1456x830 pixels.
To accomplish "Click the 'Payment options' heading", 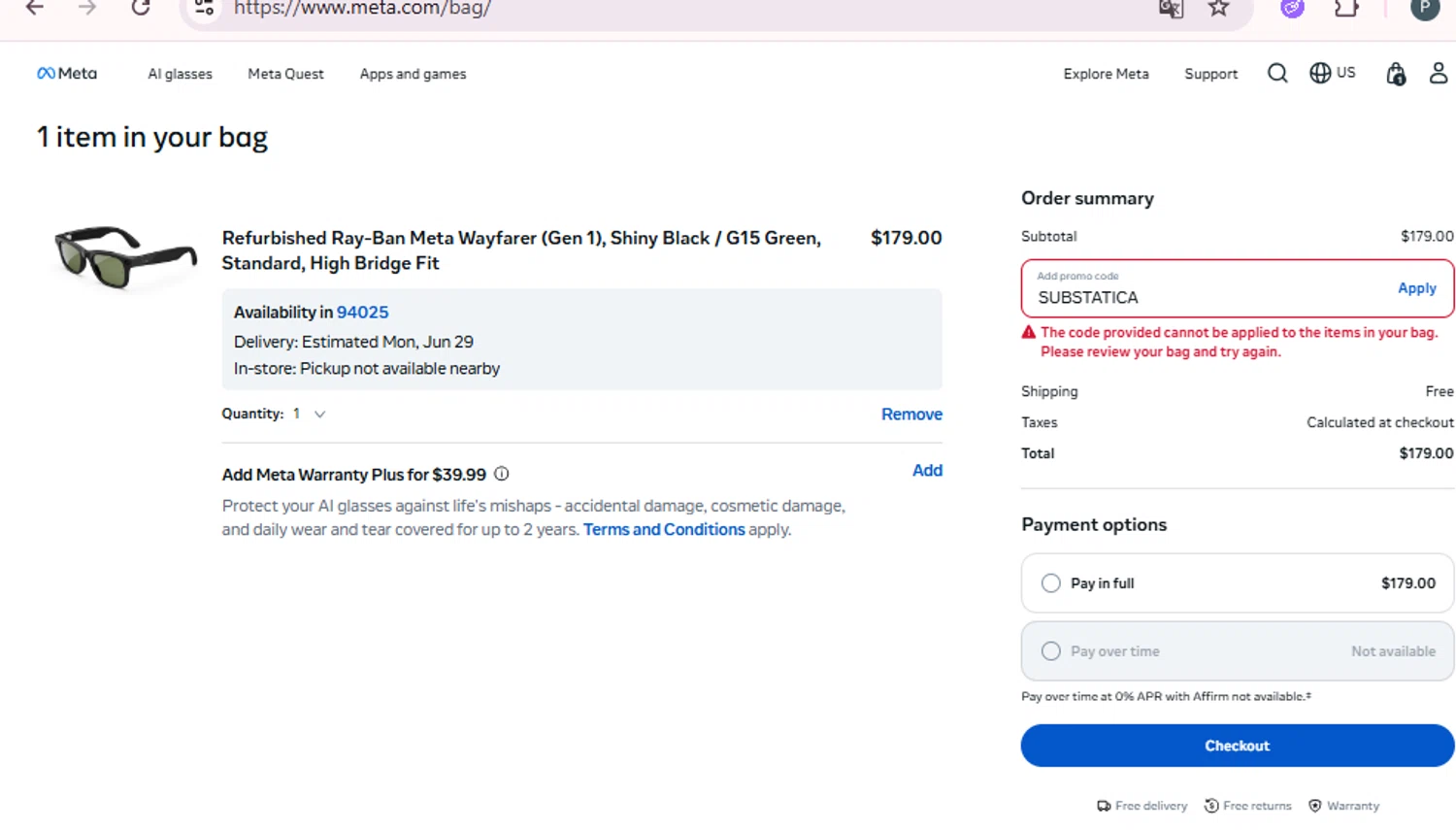I will coord(1094,524).
